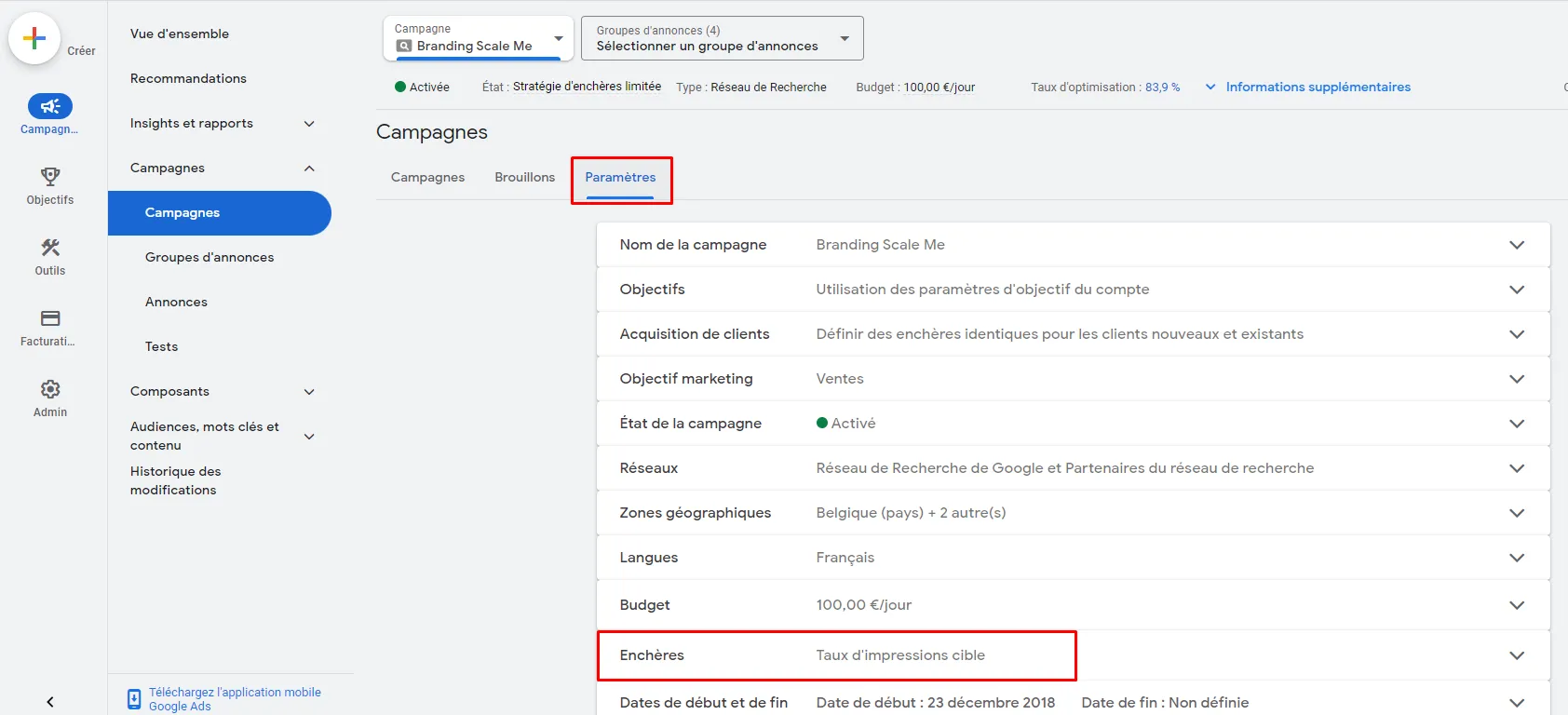Switch to the Campagnes tab
1568x715 pixels.
coord(427,177)
